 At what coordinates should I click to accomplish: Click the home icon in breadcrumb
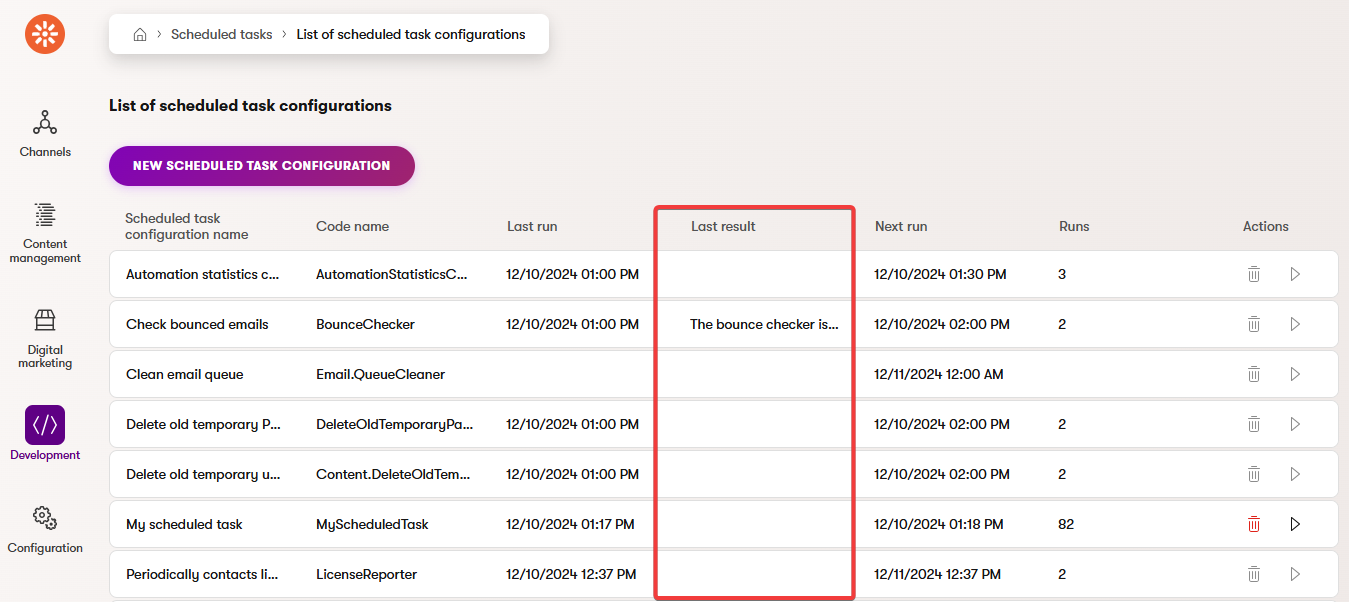140,35
